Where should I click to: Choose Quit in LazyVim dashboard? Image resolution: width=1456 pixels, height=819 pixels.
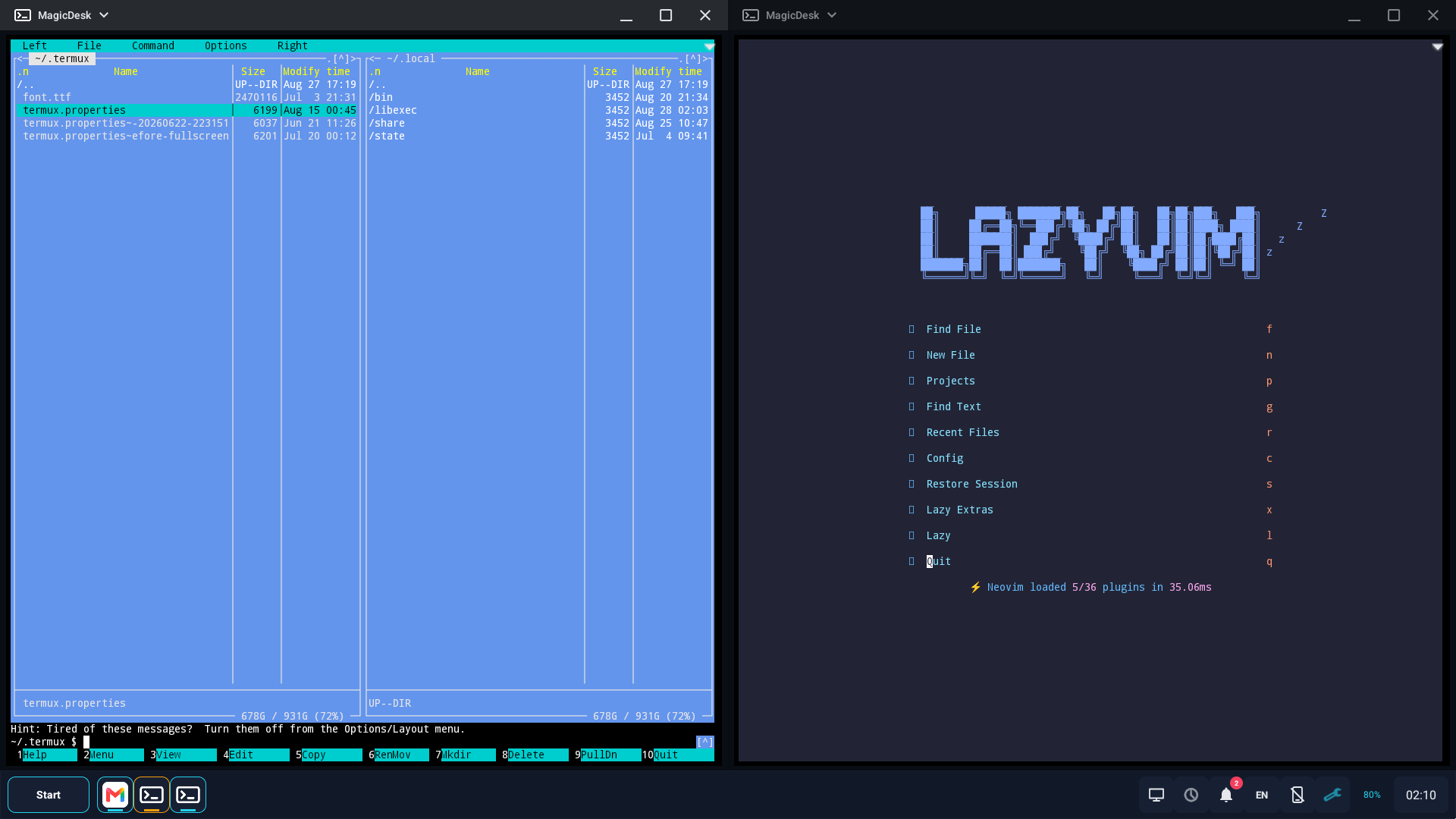pos(939,561)
